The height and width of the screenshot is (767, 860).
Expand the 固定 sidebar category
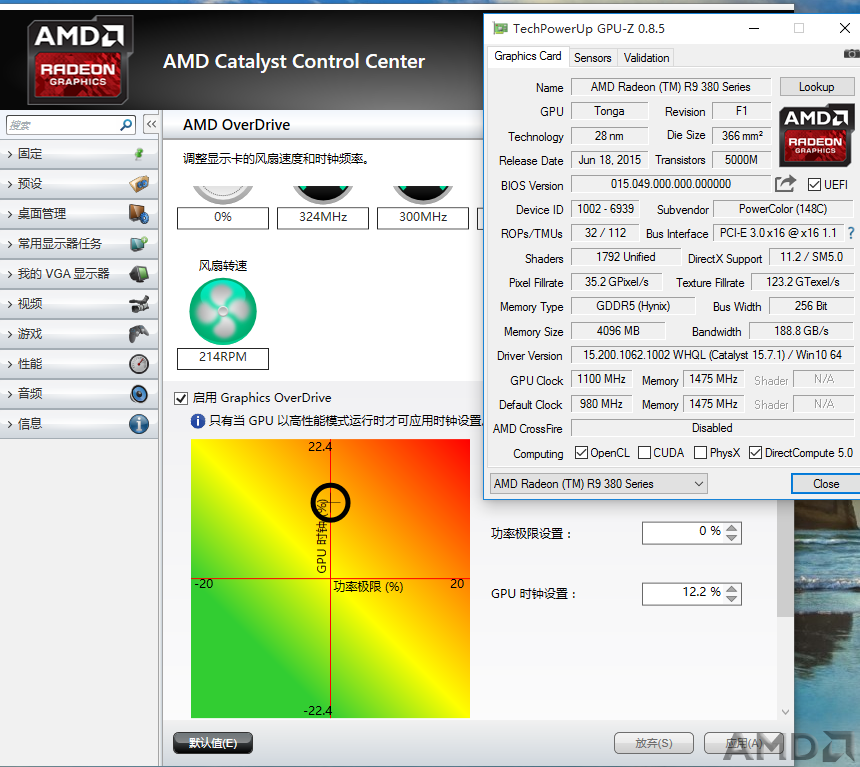(x=79, y=154)
